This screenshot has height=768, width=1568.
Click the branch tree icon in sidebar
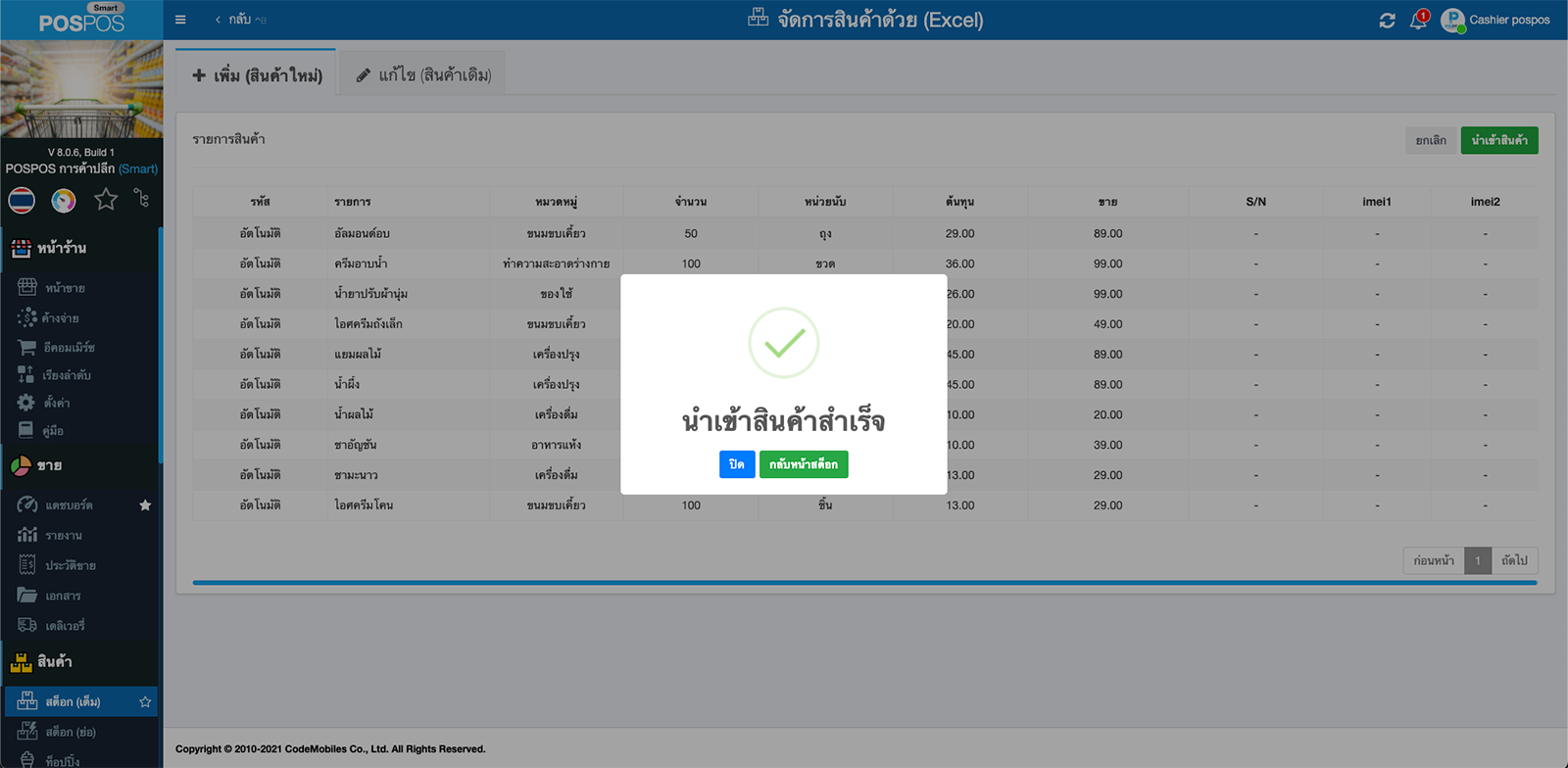tap(142, 199)
